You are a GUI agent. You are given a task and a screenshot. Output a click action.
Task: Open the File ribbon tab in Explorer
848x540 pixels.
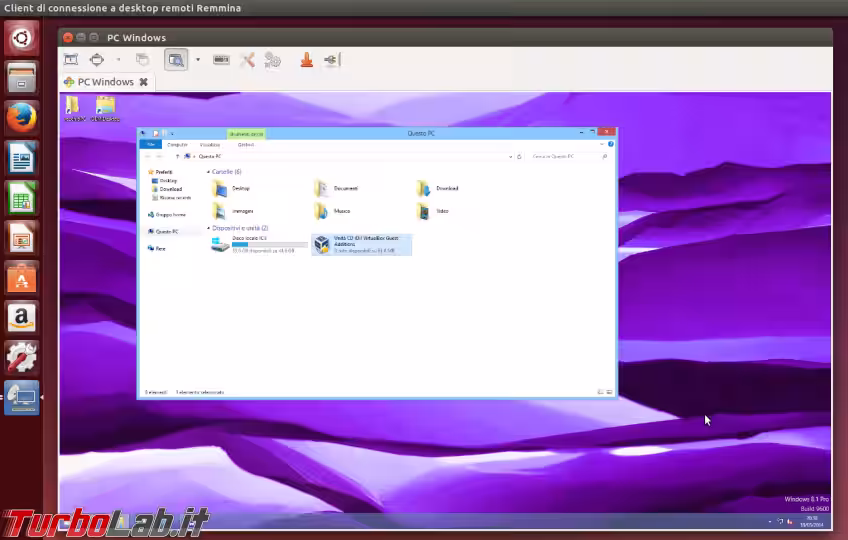point(151,144)
